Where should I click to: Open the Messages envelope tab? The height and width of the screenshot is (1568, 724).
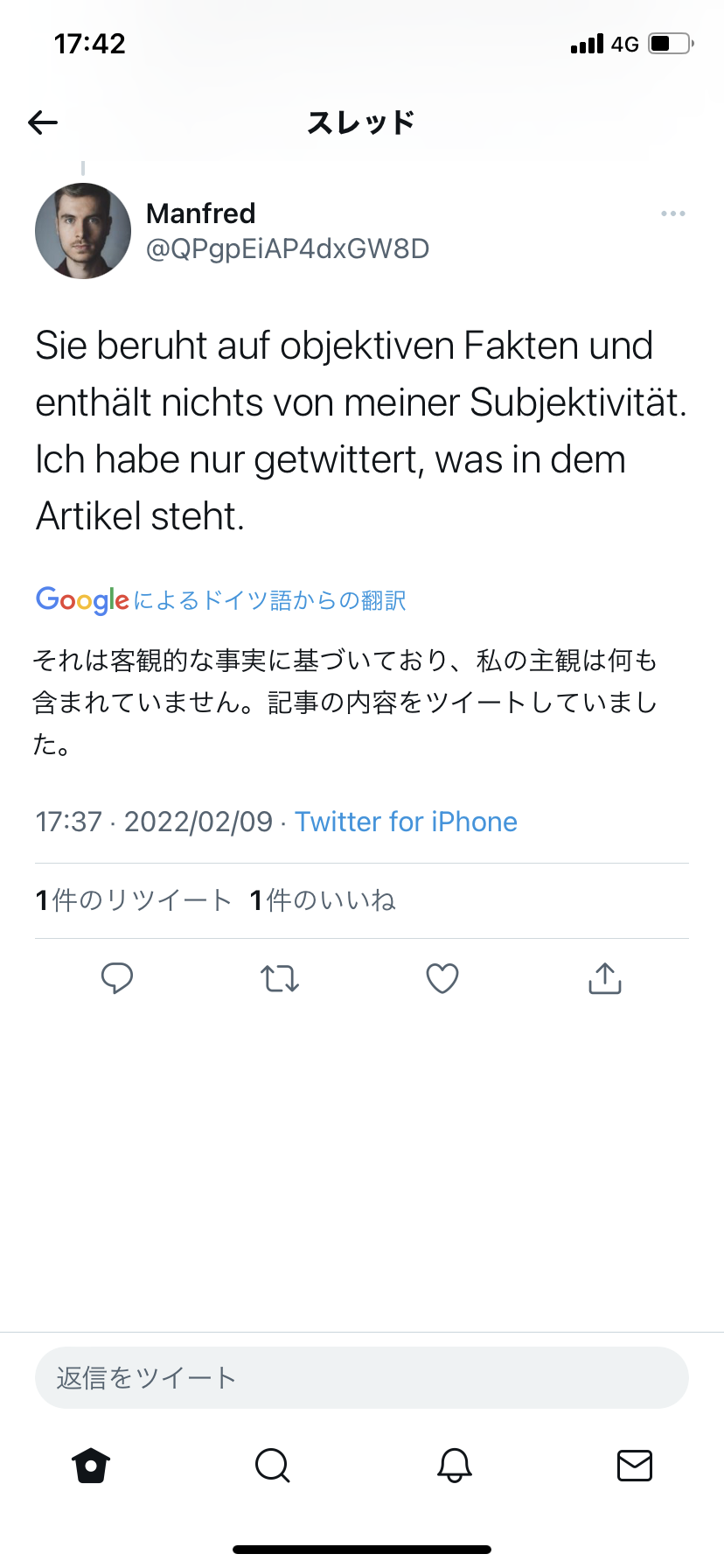[635, 1466]
